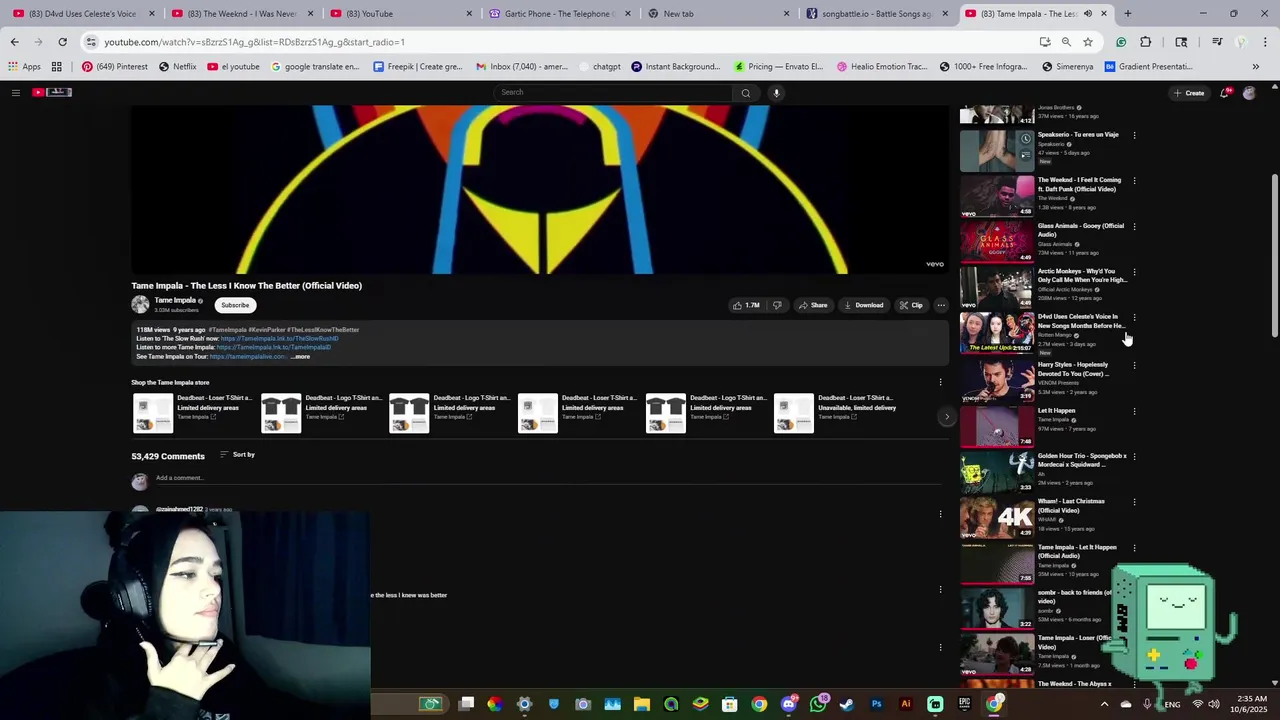Open YouTube notifications bell
Image resolution: width=1280 pixels, height=720 pixels.
[x=1224, y=93]
